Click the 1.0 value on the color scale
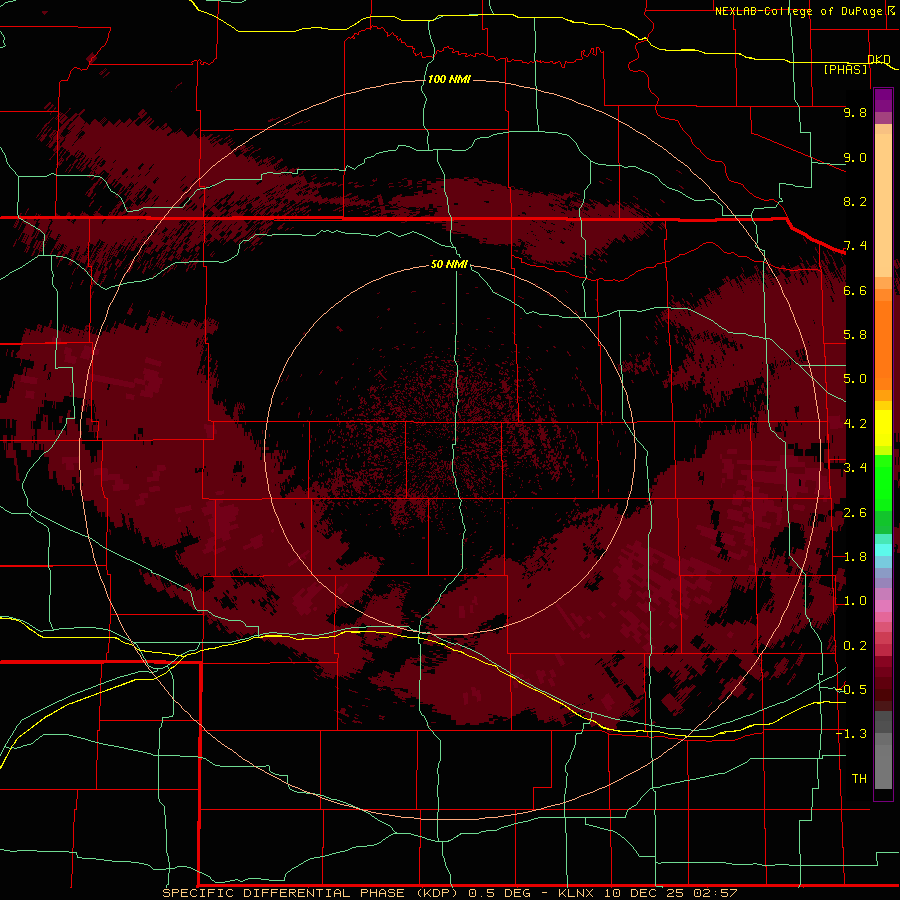The height and width of the screenshot is (900, 900). tap(855, 601)
